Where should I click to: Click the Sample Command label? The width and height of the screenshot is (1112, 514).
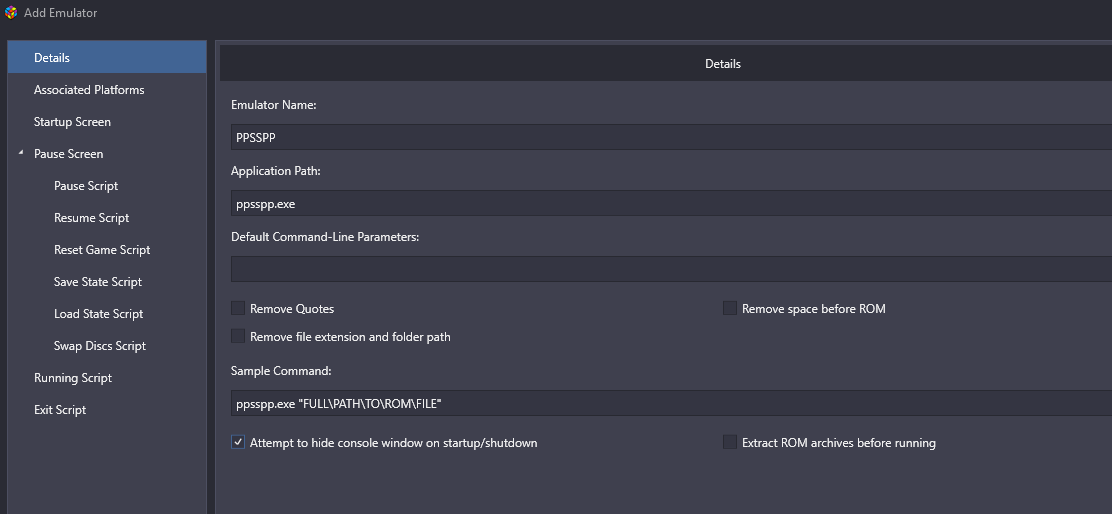[281, 371]
